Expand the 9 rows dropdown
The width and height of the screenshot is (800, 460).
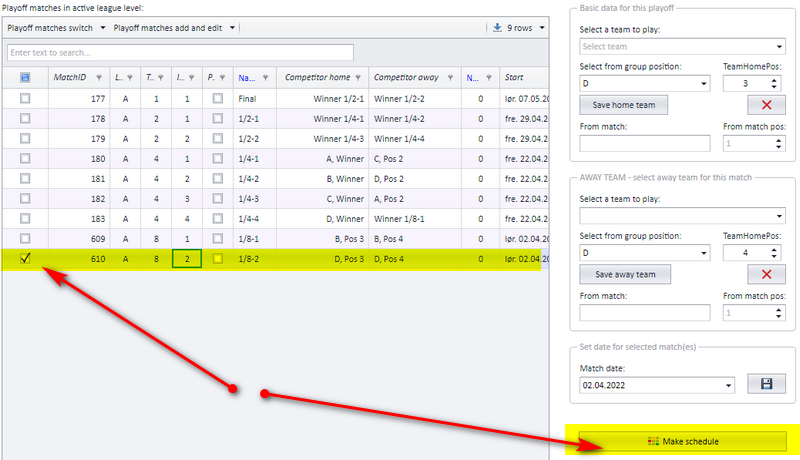(x=542, y=28)
